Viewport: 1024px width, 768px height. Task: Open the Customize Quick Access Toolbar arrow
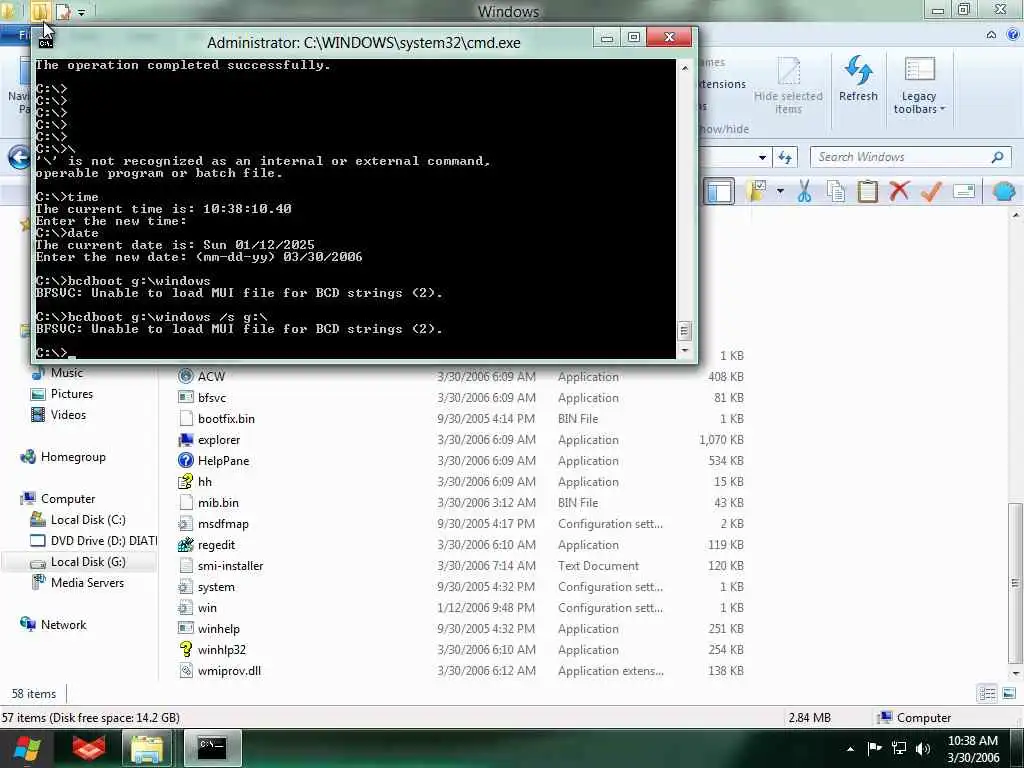[x=81, y=12]
